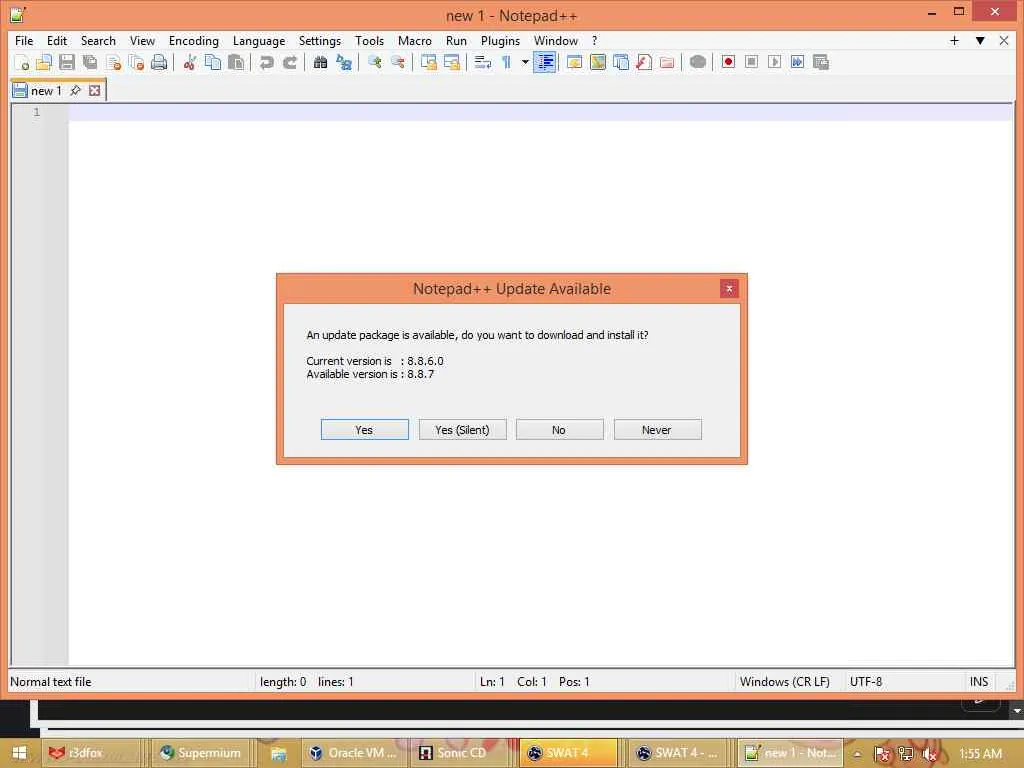
Task: Click No in the update dialog
Action: 560,430
